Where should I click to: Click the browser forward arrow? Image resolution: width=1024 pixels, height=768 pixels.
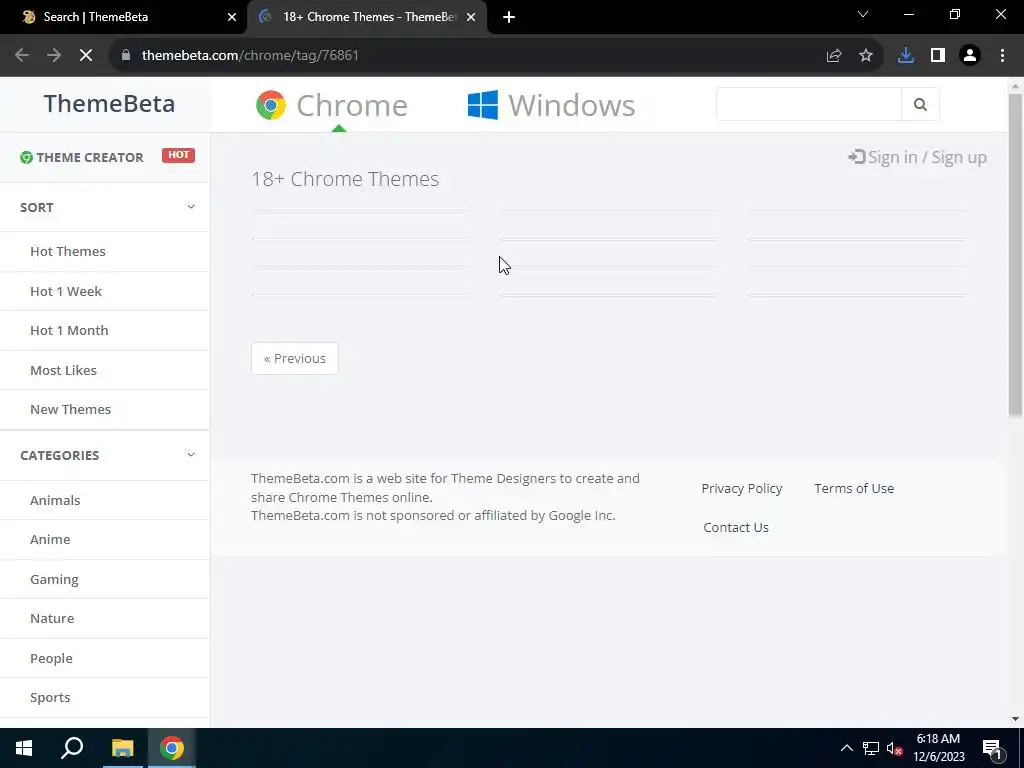(54, 56)
